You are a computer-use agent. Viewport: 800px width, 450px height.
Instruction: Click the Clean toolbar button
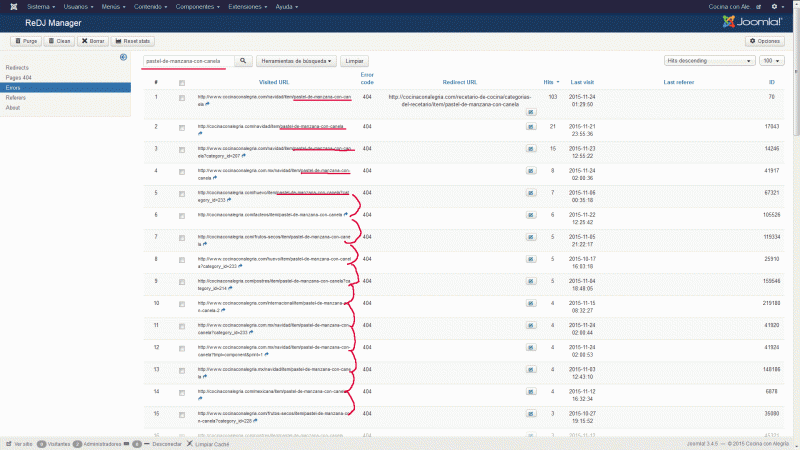click(59, 41)
